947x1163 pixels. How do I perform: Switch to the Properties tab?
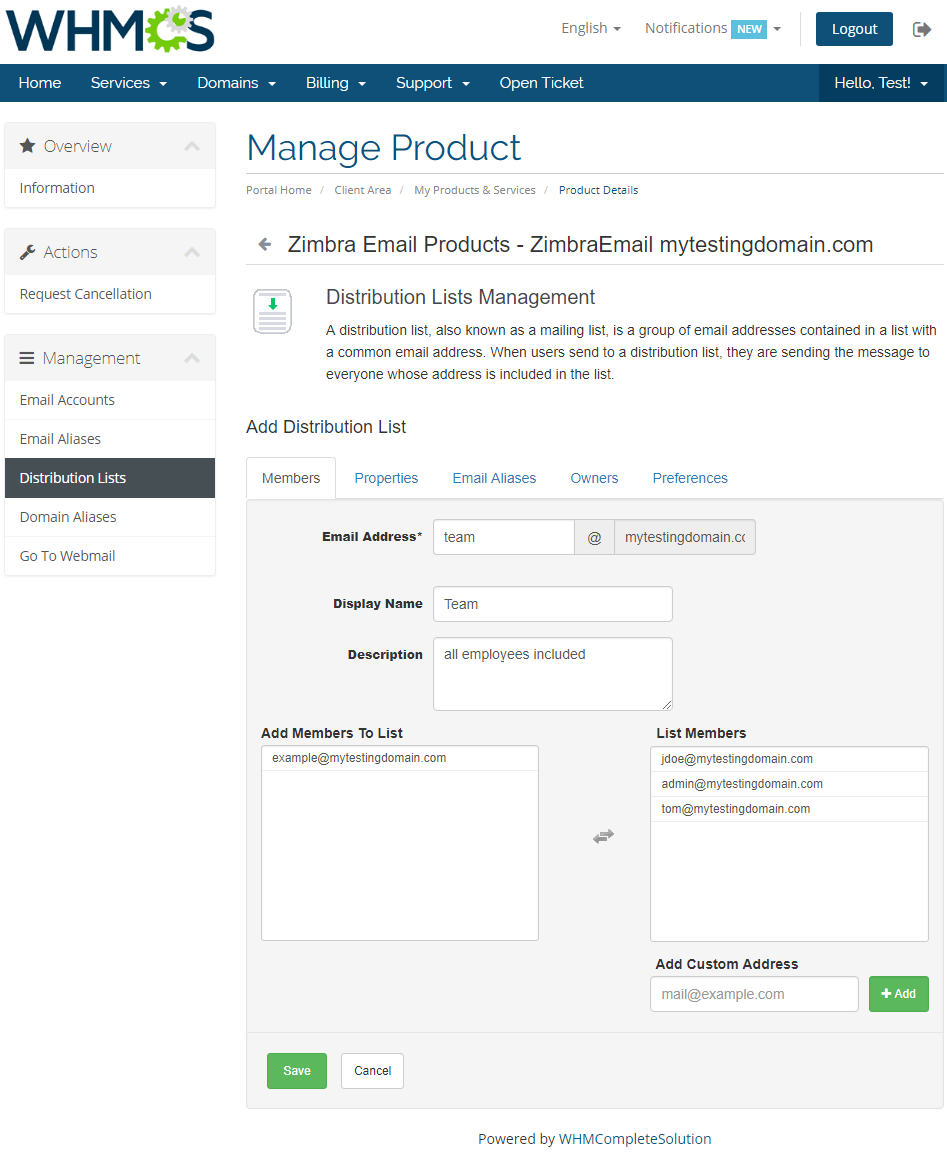pyautogui.click(x=386, y=478)
